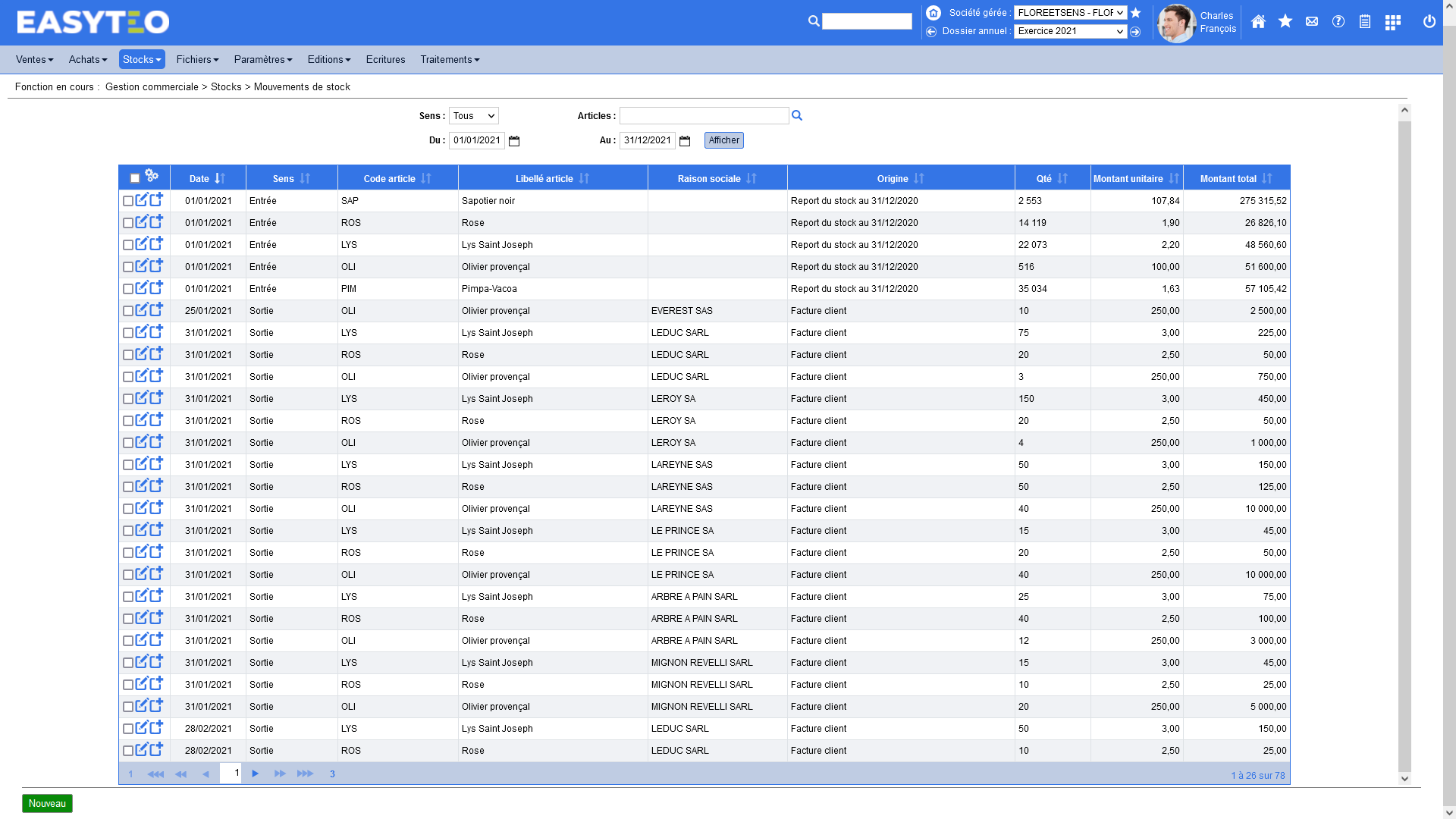1456x819 pixels.
Task: Open the favorites star icon
Action: click(x=1285, y=22)
